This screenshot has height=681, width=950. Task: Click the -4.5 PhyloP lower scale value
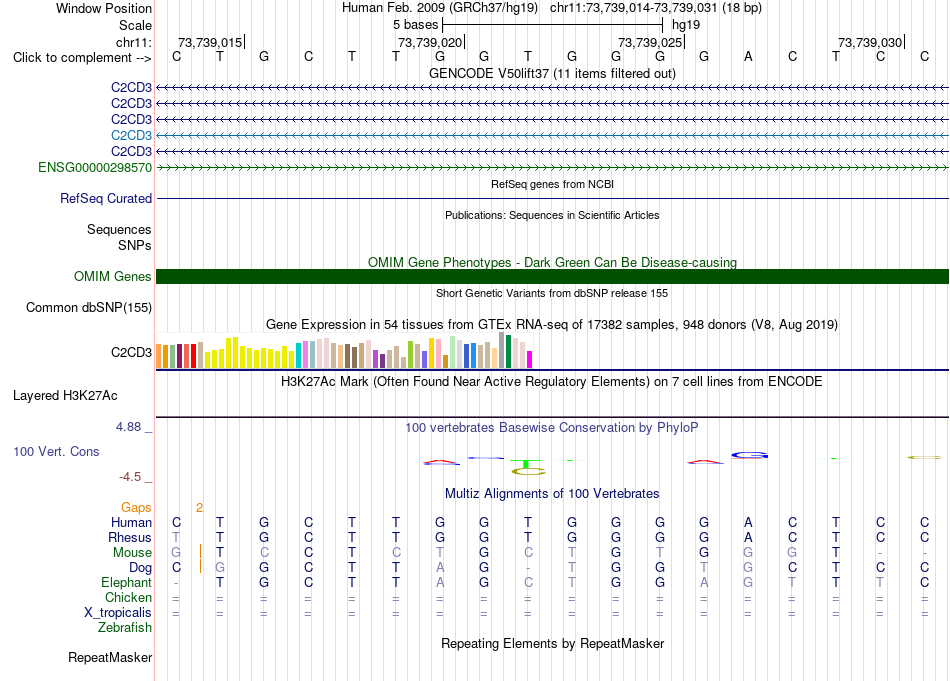point(130,477)
